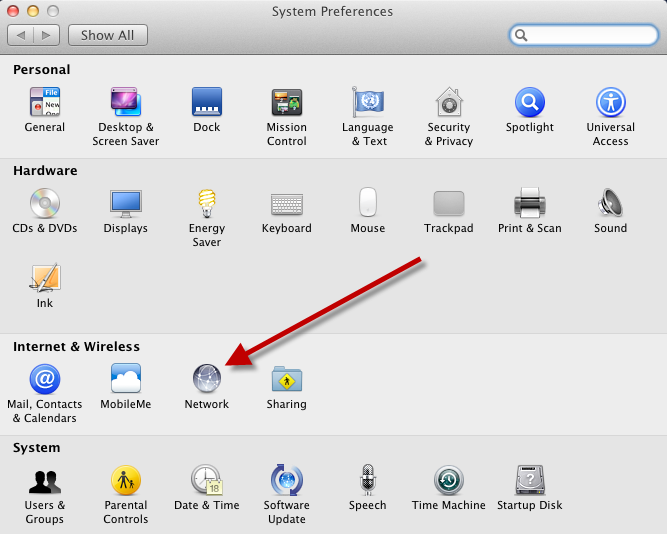Open MobileMe cloud settings

tap(126, 380)
